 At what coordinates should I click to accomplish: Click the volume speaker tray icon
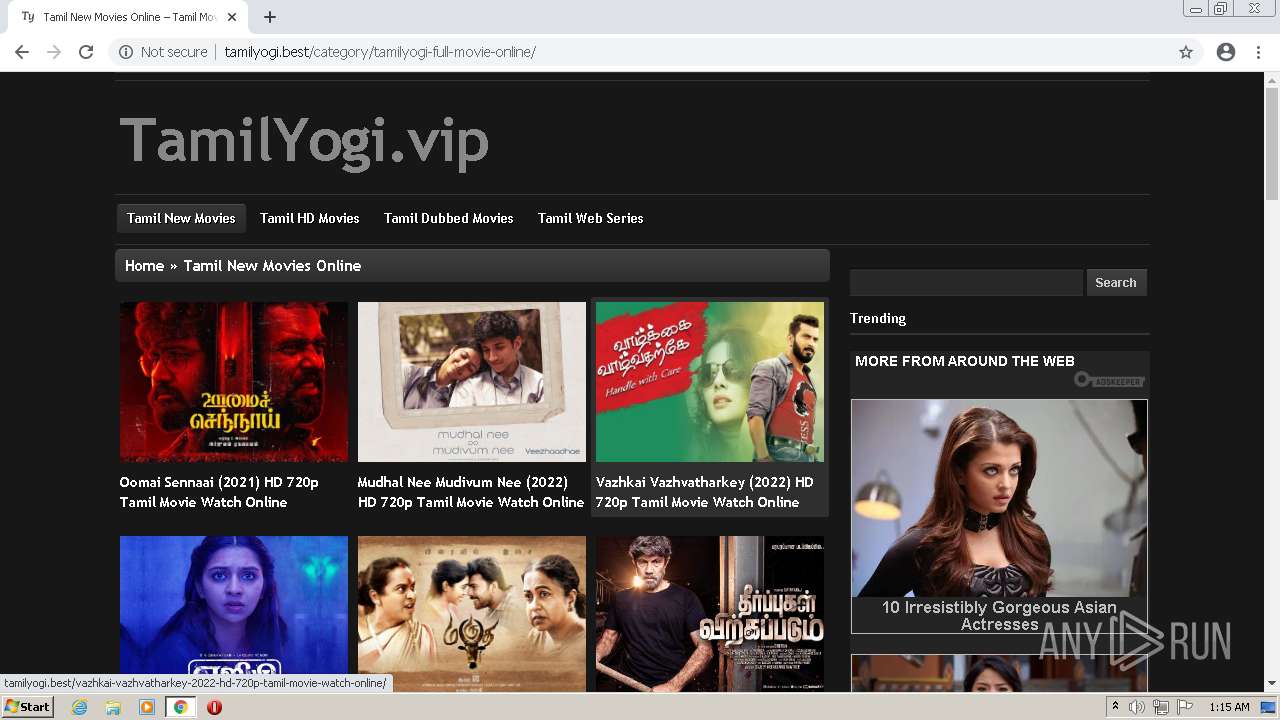[1137, 707]
